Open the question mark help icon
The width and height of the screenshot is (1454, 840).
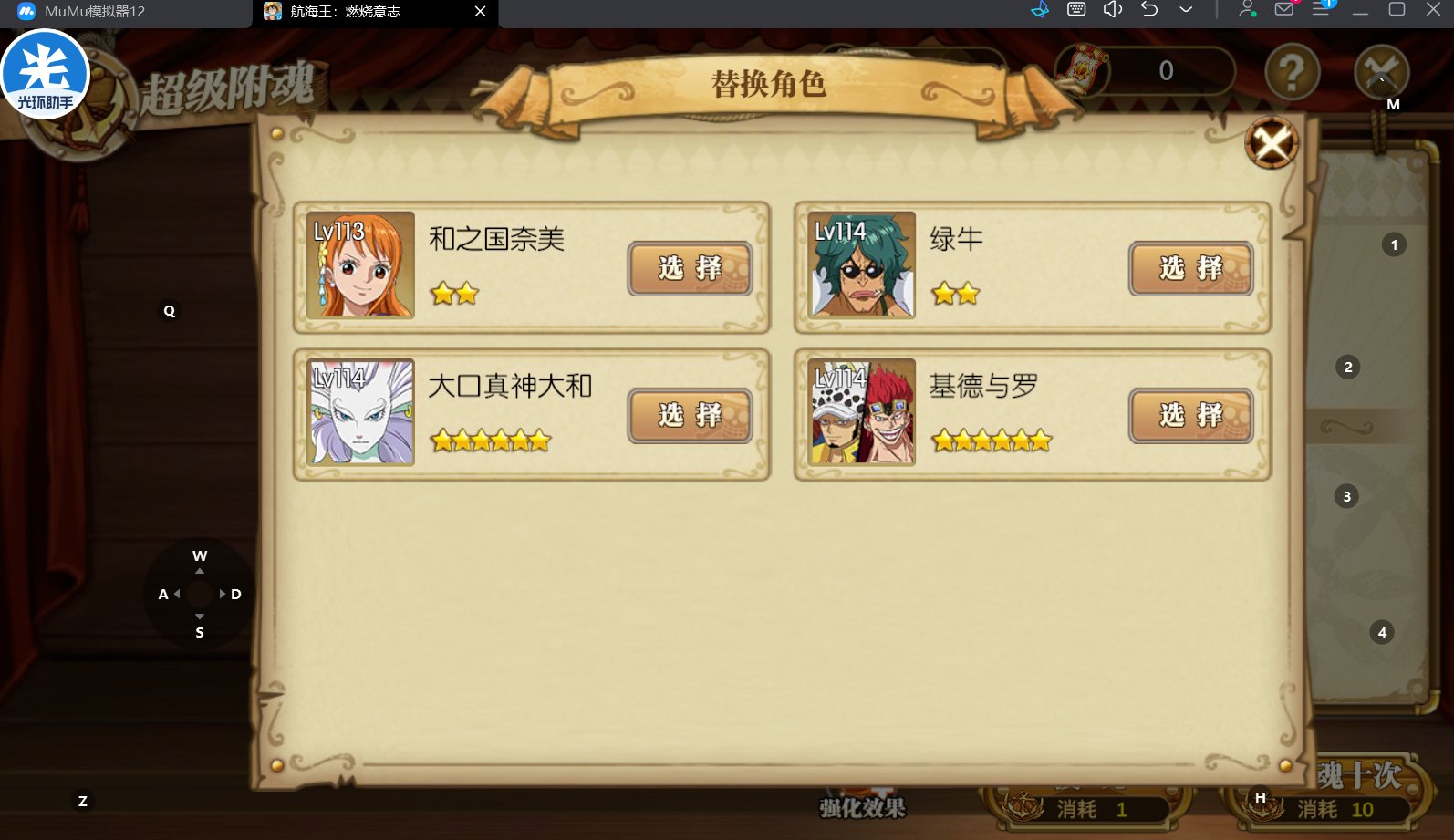tap(1292, 71)
